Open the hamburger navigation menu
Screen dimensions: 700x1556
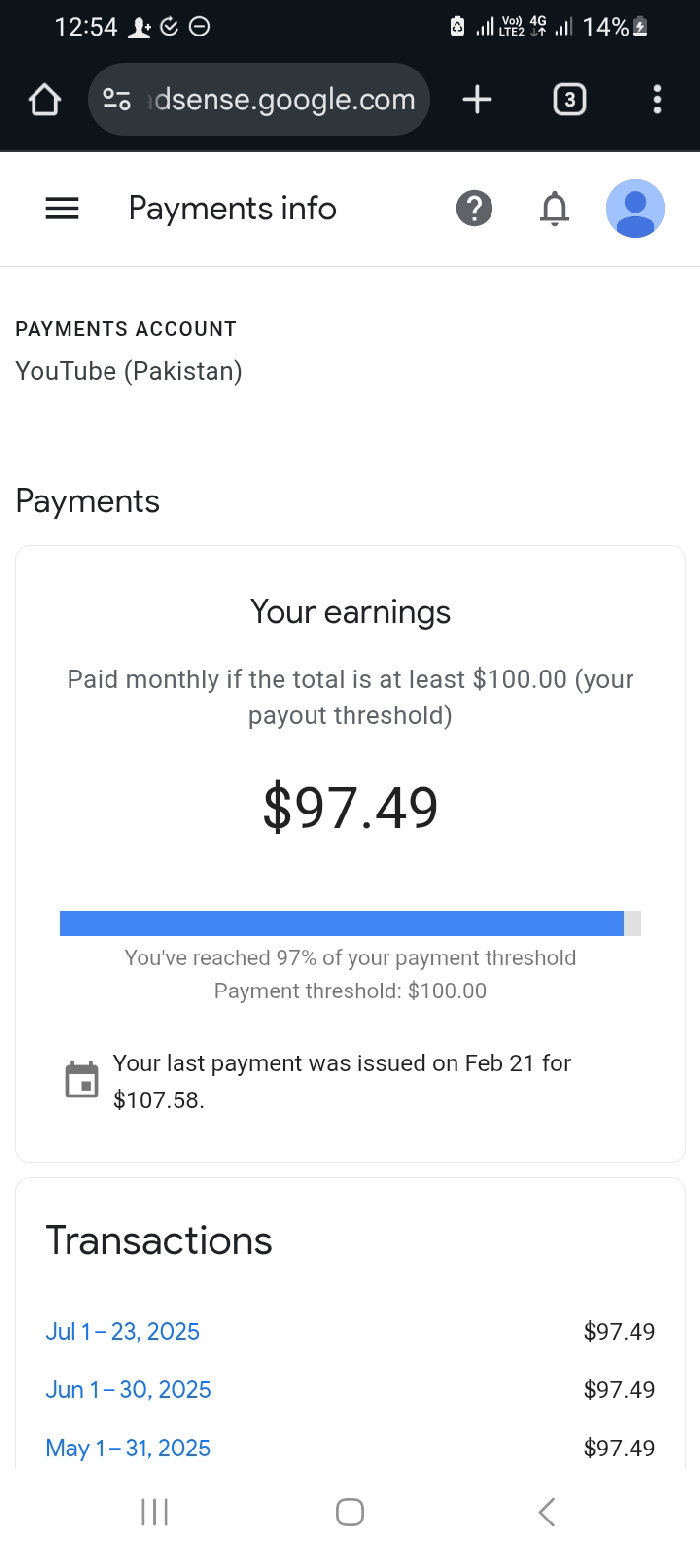(x=62, y=208)
